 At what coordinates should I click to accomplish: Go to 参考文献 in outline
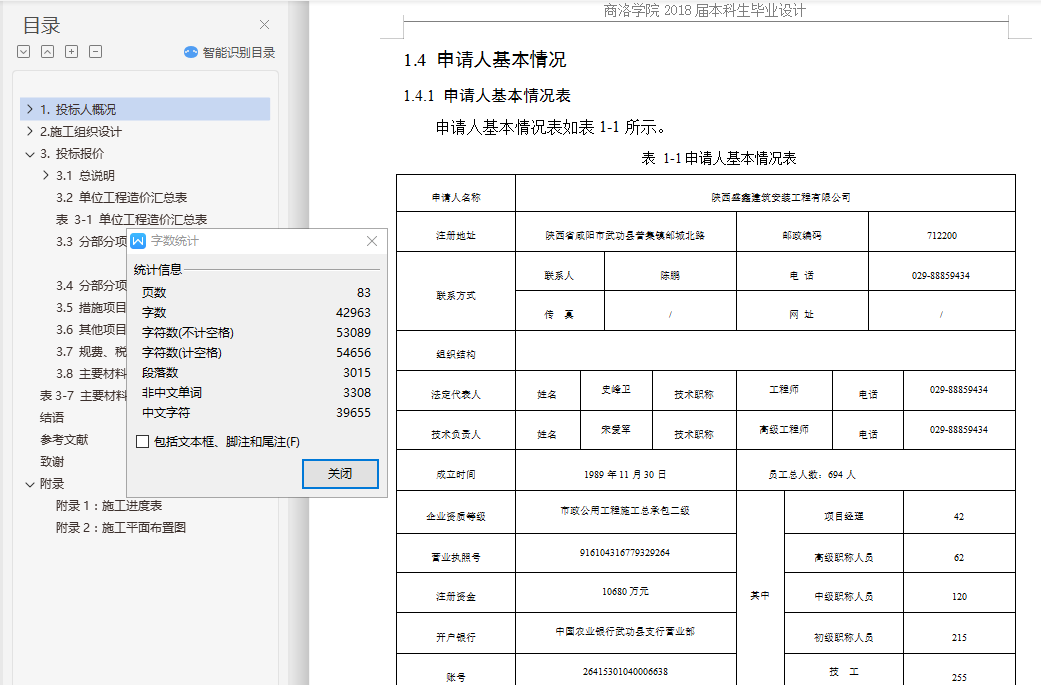point(64,439)
